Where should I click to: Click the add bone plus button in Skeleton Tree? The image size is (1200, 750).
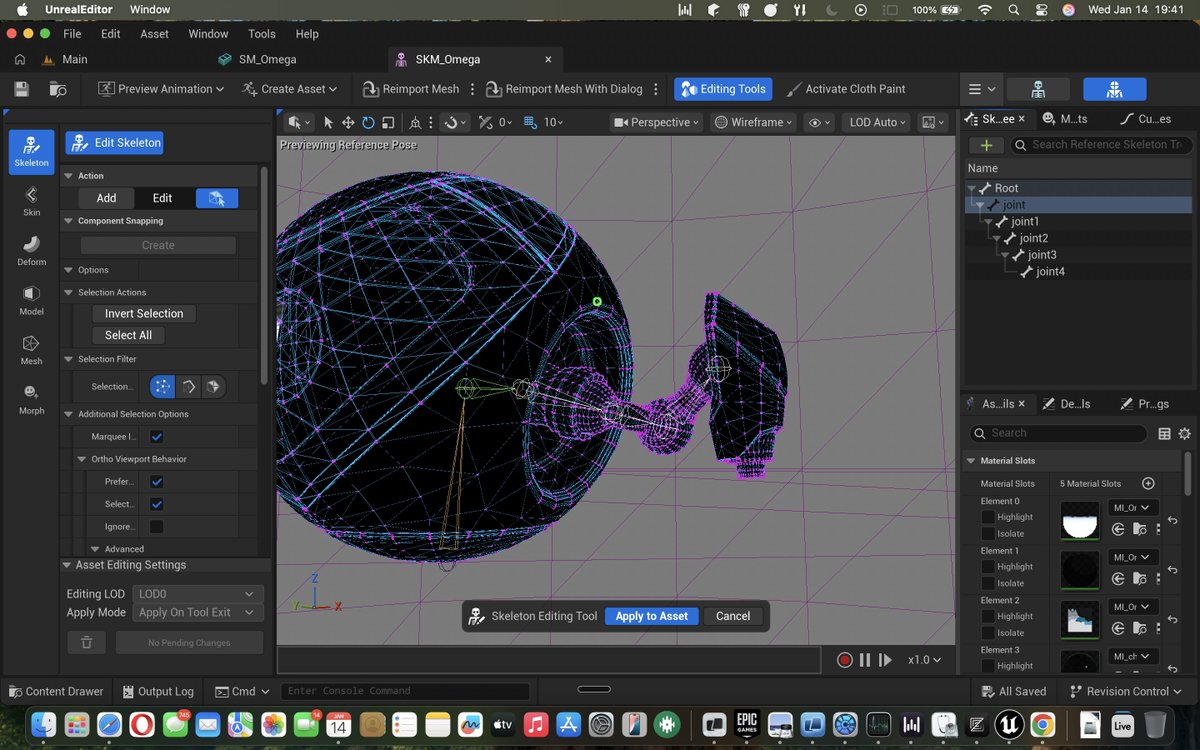(x=986, y=145)
